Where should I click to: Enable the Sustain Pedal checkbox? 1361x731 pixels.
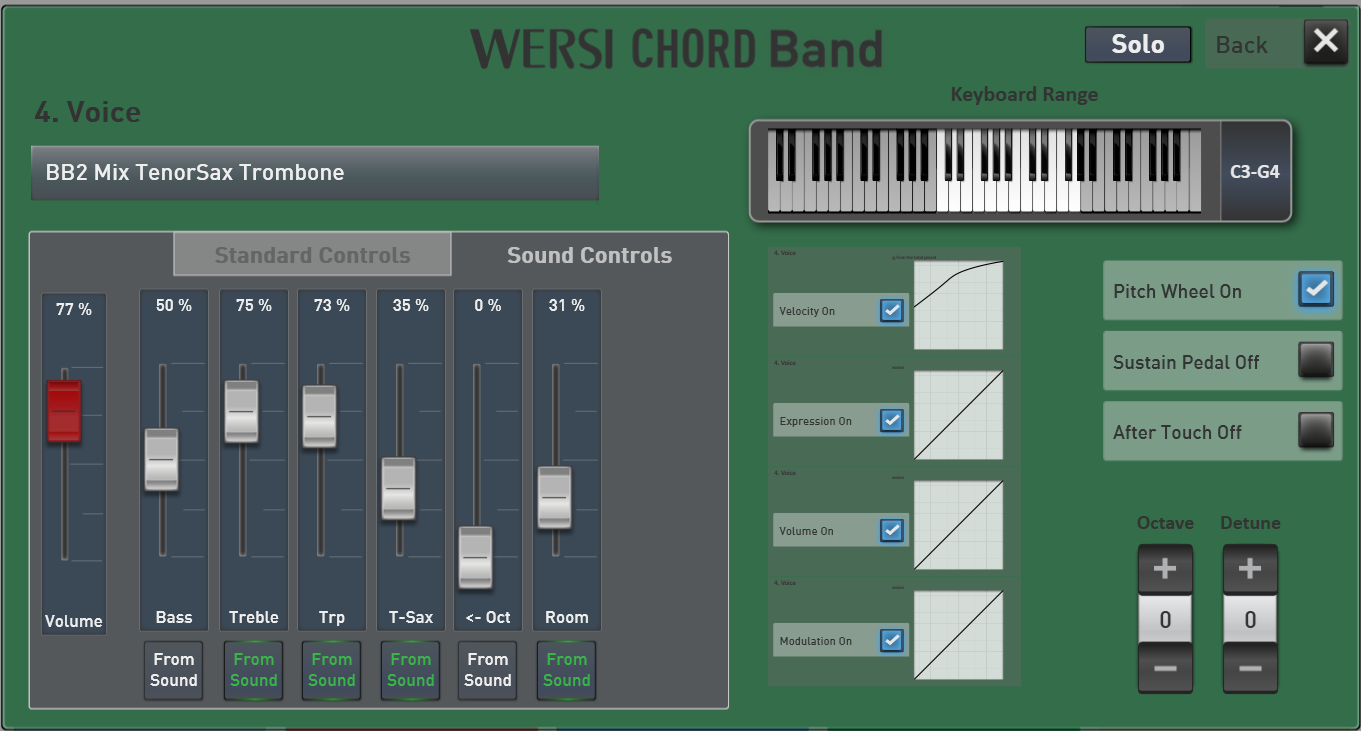coord(1316,360)
